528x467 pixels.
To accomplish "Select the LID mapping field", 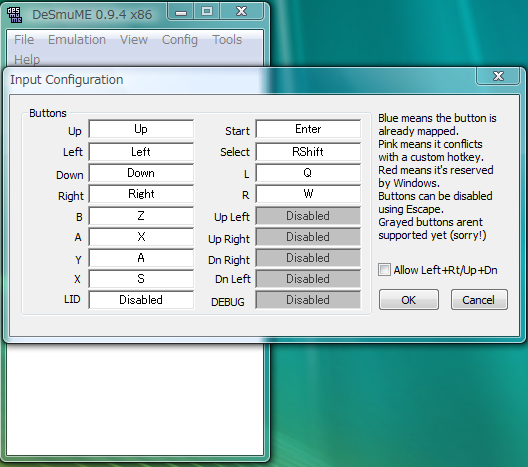I will [x=141, y=300].
